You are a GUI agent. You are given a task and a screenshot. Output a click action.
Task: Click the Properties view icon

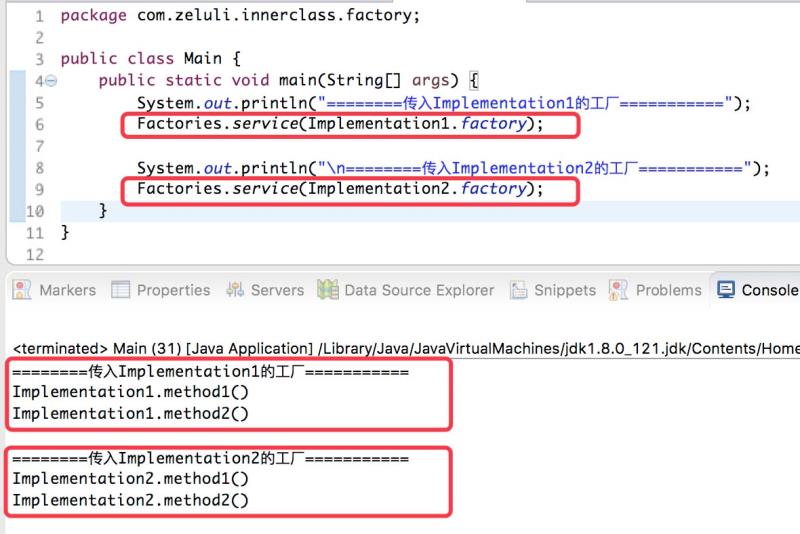click(x=120, y=290)
